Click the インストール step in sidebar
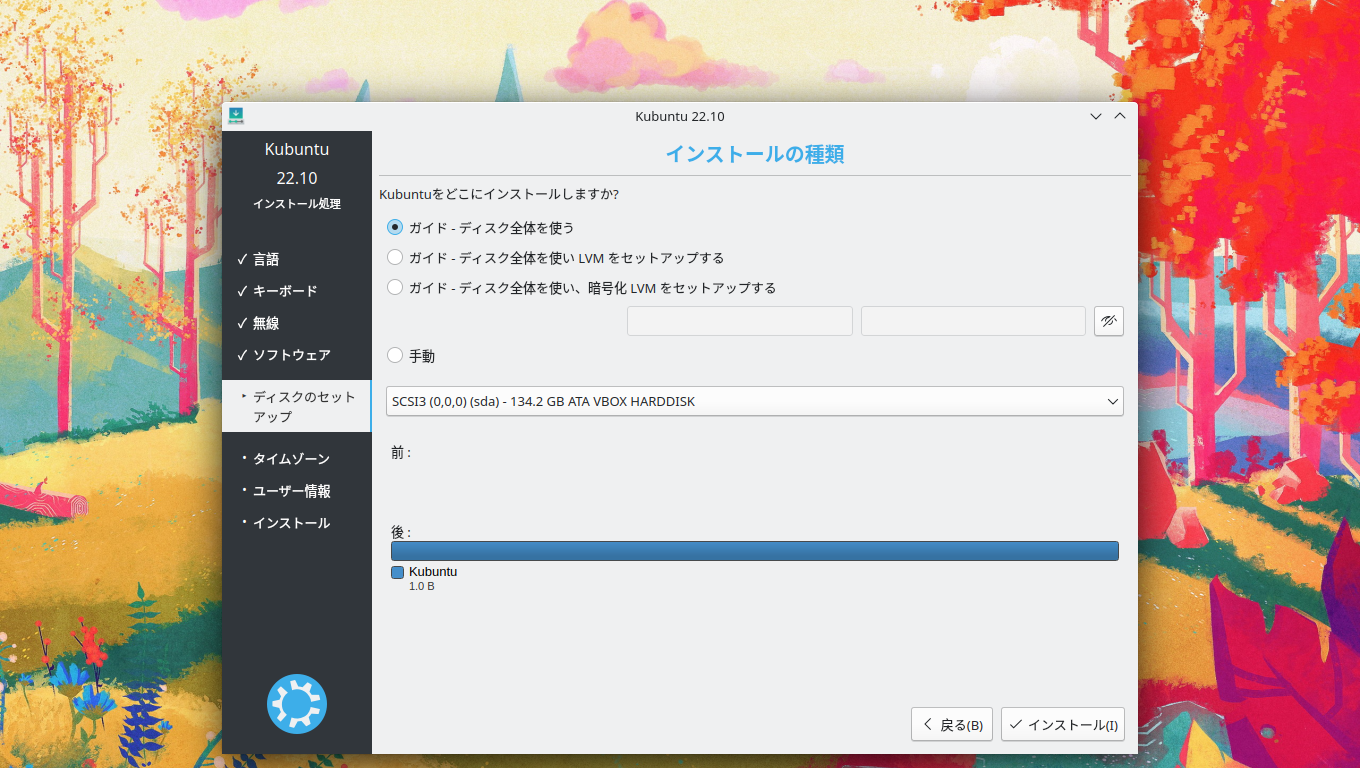Viewport: 1360px width, 768px height. (x=291, y=523)
